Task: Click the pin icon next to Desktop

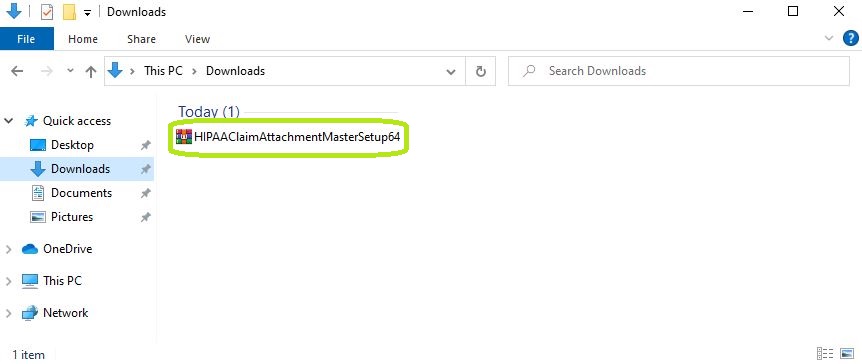Action: 145,145
